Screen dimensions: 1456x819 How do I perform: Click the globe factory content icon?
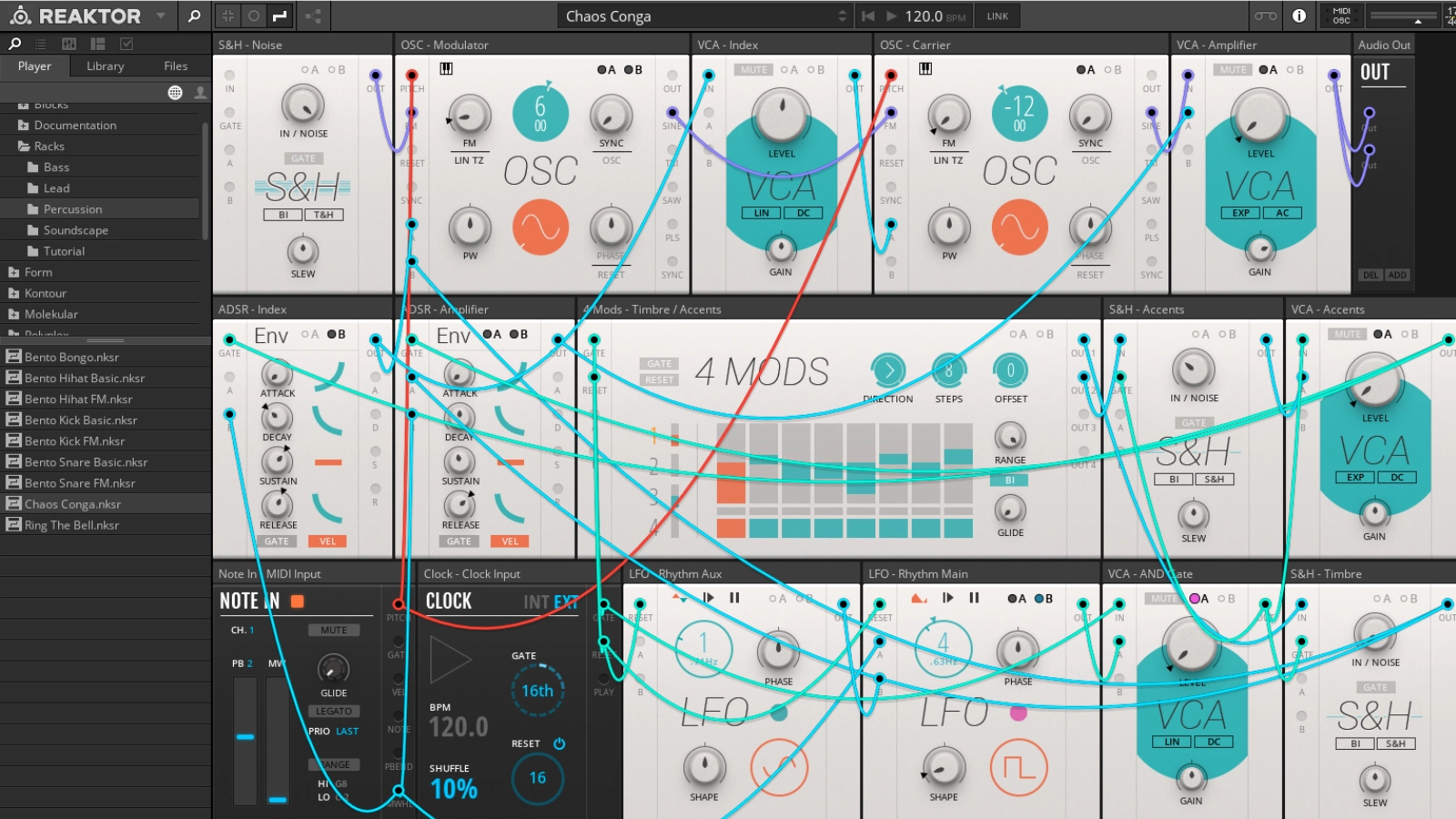[175, 93]
